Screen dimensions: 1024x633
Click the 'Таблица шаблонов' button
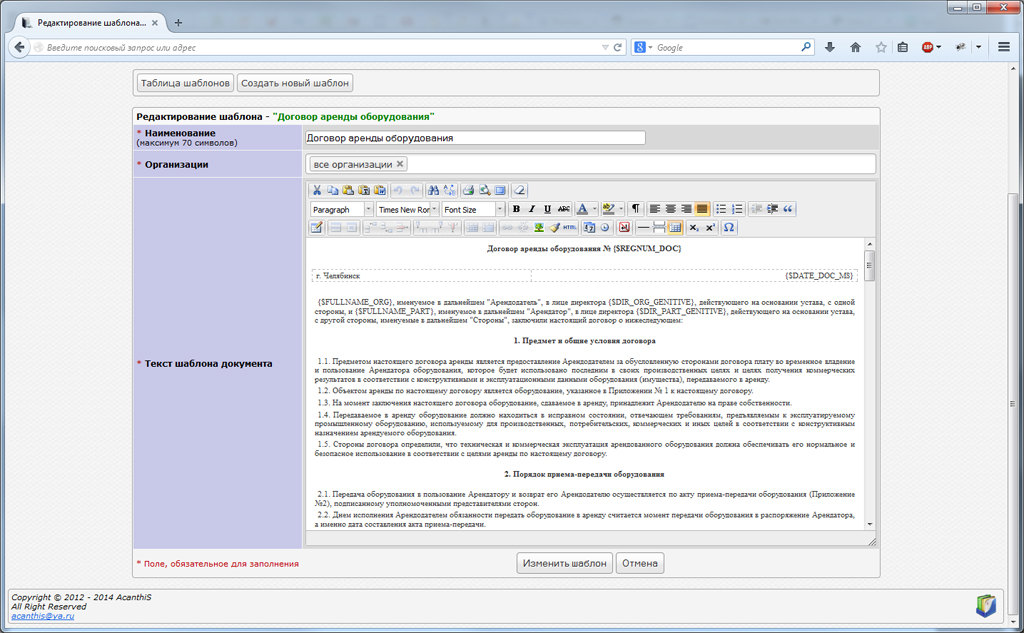click(x=185, y=83)
